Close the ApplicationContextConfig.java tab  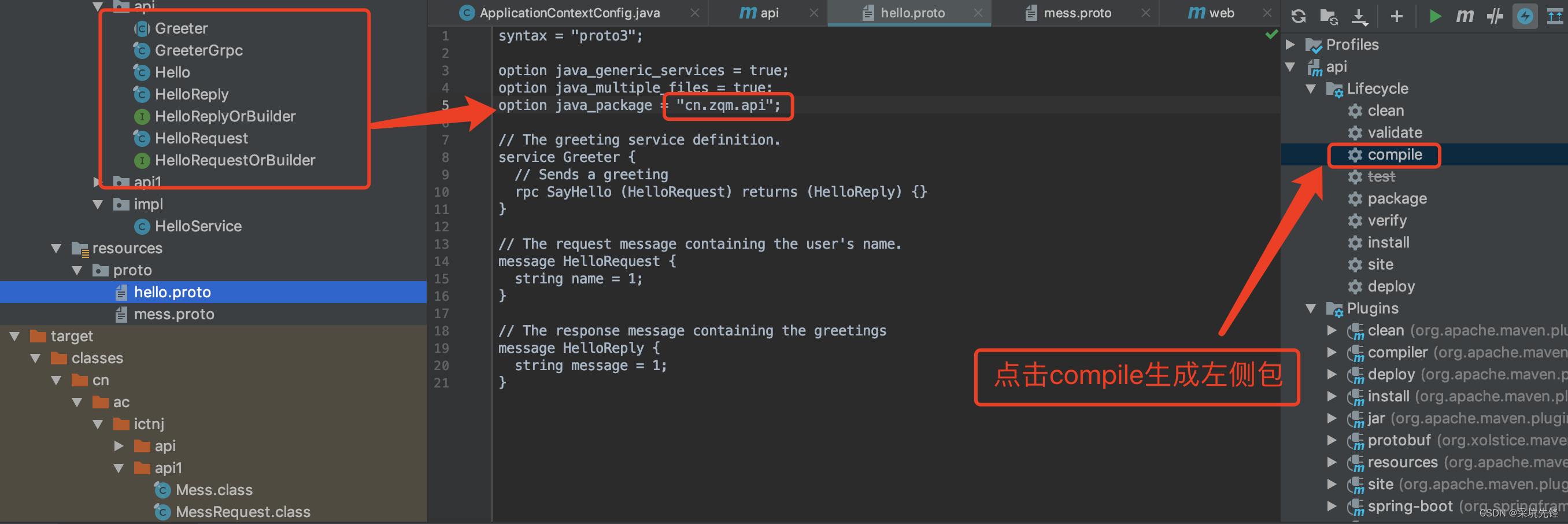694,13
